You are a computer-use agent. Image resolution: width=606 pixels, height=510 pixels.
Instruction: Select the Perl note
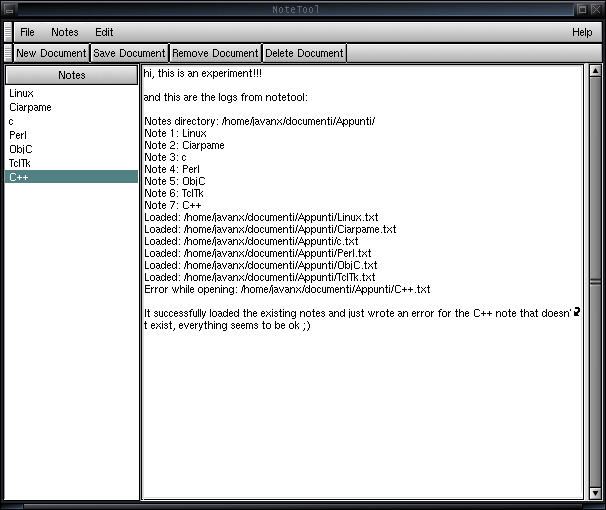(18, 135)
